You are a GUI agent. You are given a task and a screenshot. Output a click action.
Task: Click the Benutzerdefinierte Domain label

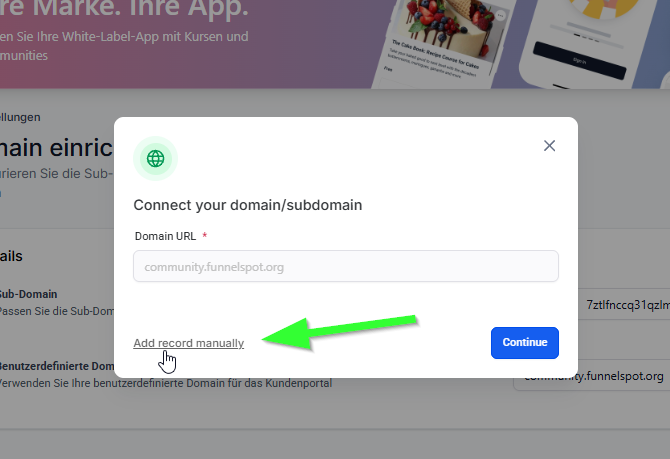tap(56, 366)
